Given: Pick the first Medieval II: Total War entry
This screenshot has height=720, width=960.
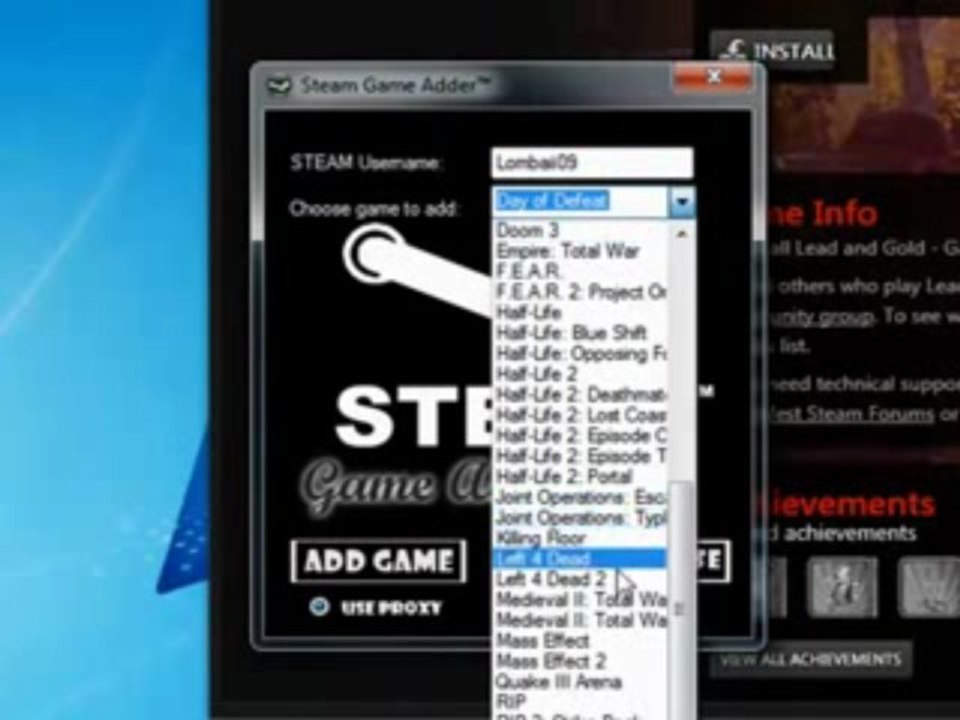Looking at the screenshot, I should (x=580, y=600).
